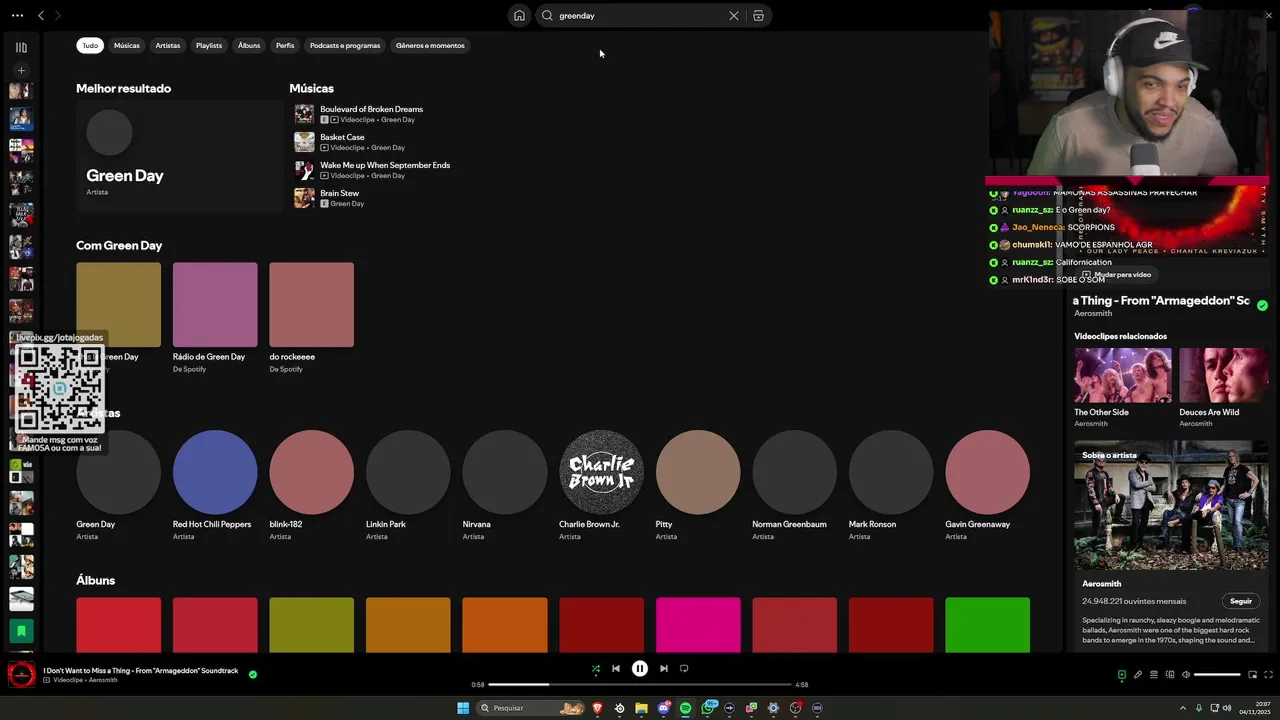Open the Norman Greenbaum artist
Viewport: 1280px width, 720px height.
click(x=794, y=485)
